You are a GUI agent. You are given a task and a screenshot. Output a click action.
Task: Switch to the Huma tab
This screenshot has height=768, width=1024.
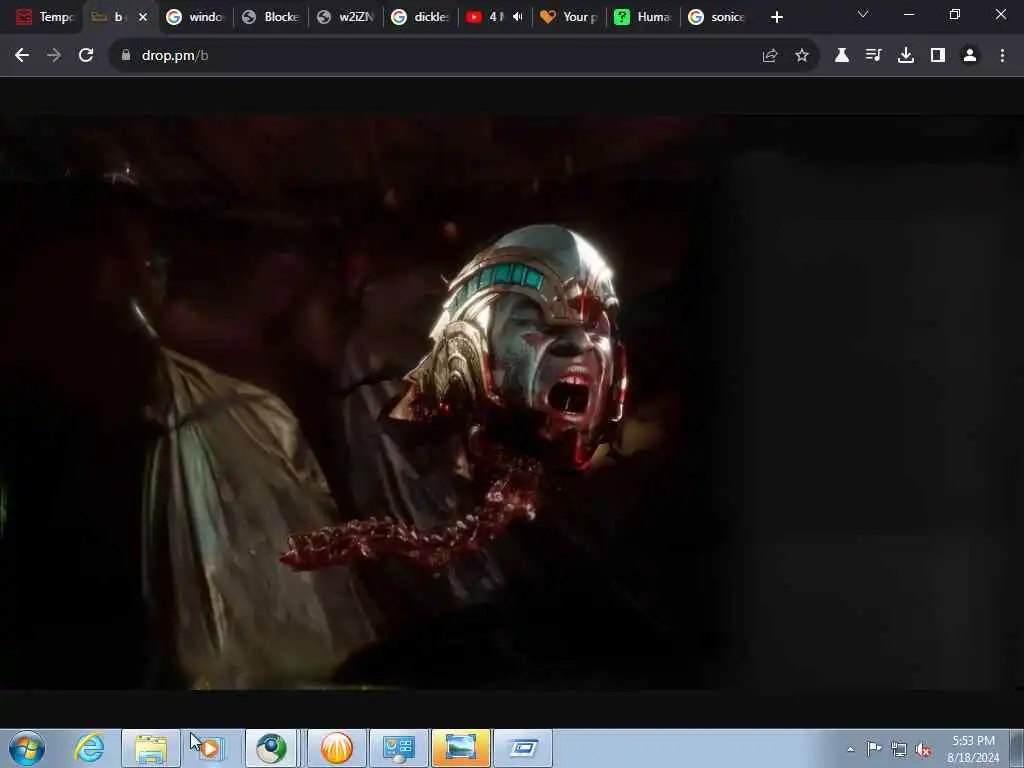pyautogui.click(x=644, y=17)
